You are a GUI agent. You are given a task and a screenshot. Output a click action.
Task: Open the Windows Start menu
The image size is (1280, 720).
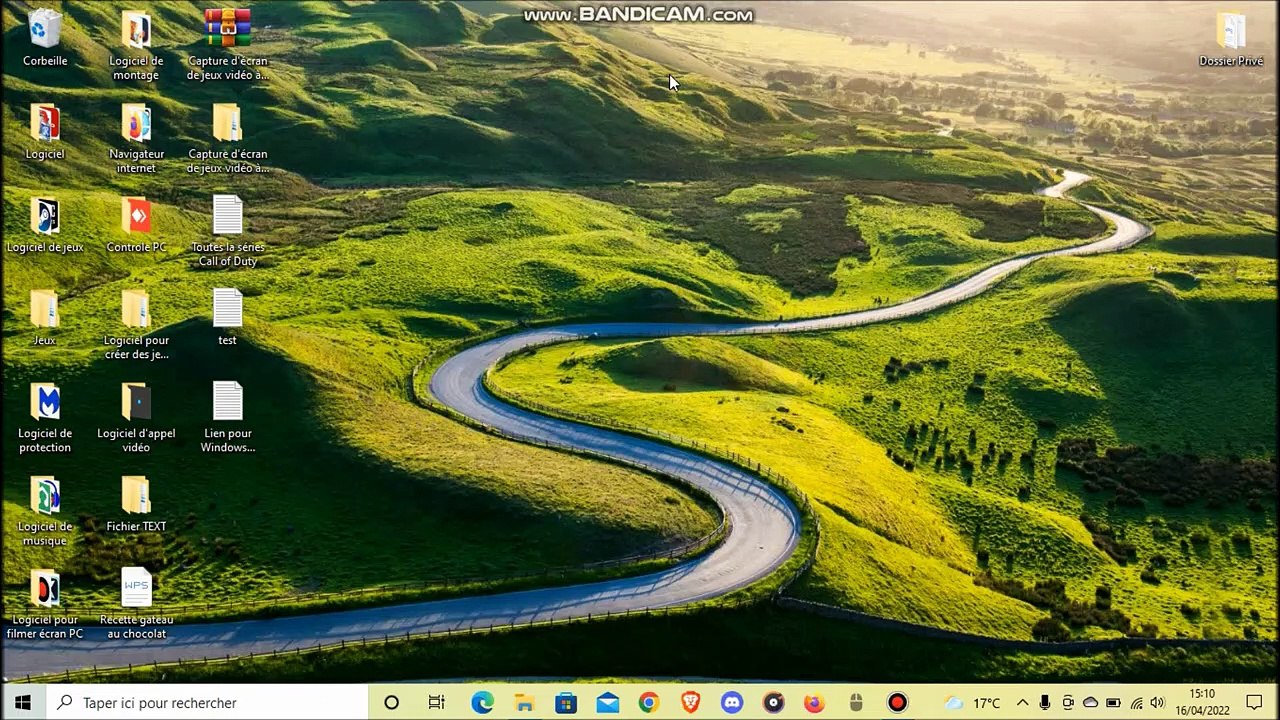pos(23,703)
